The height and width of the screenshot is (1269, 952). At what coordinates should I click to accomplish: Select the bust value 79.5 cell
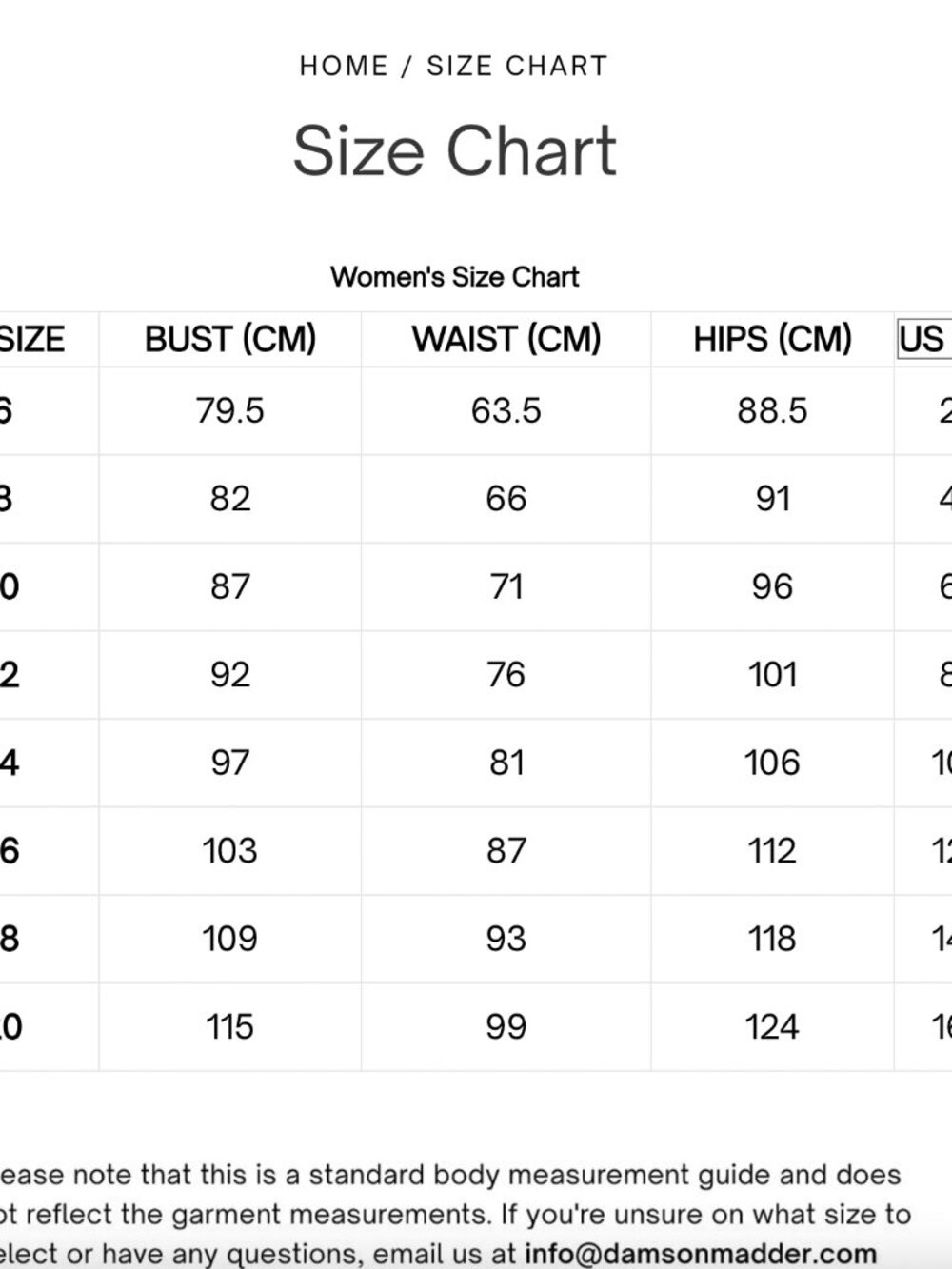click(230, 410)
